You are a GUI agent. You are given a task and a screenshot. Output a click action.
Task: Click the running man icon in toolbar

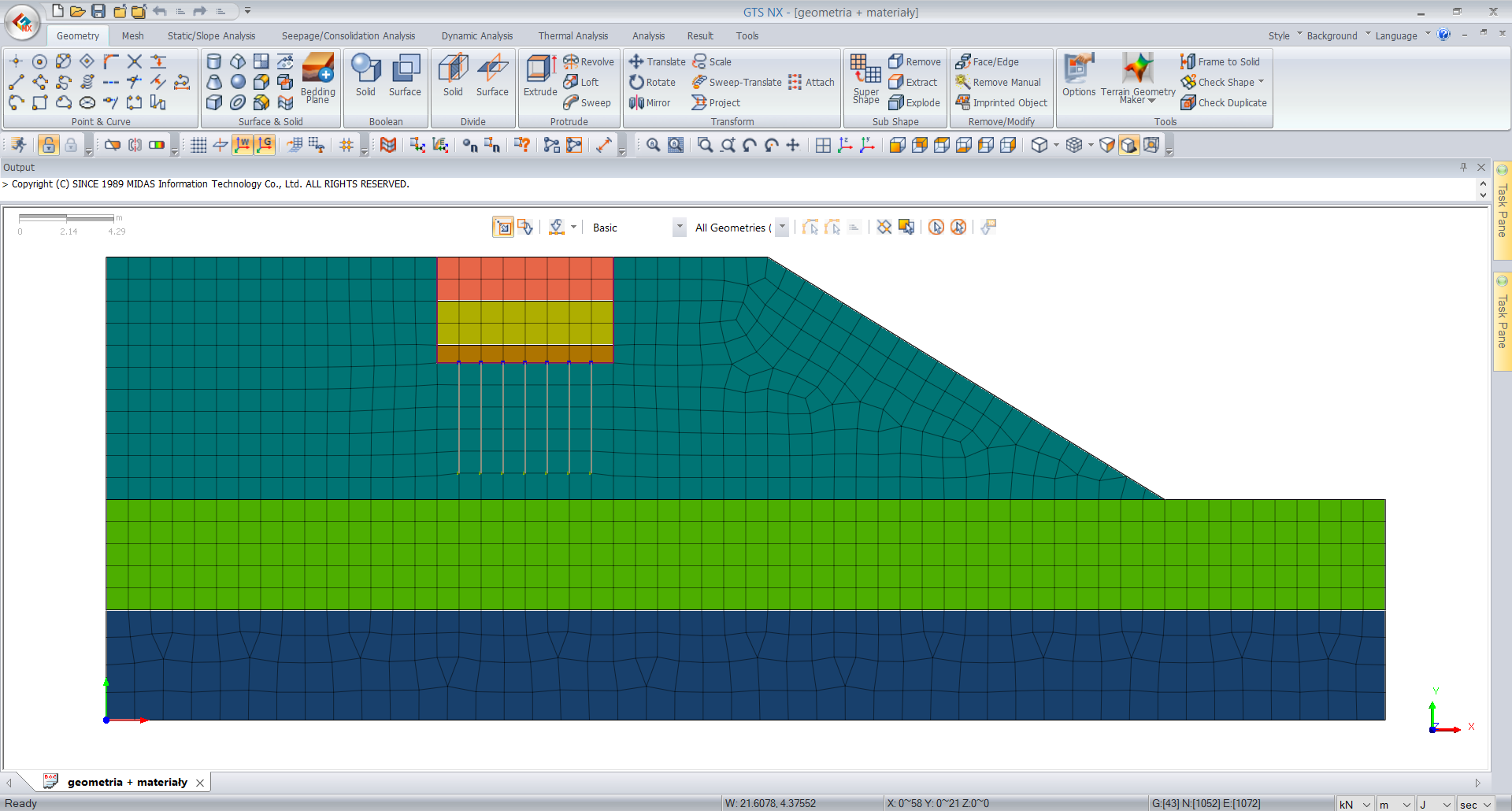19,145
